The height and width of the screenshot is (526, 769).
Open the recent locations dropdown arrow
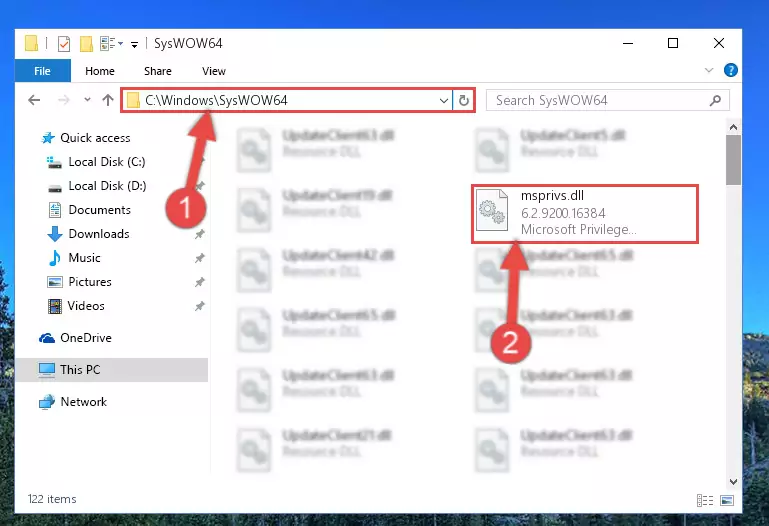[x=87, y=100]
